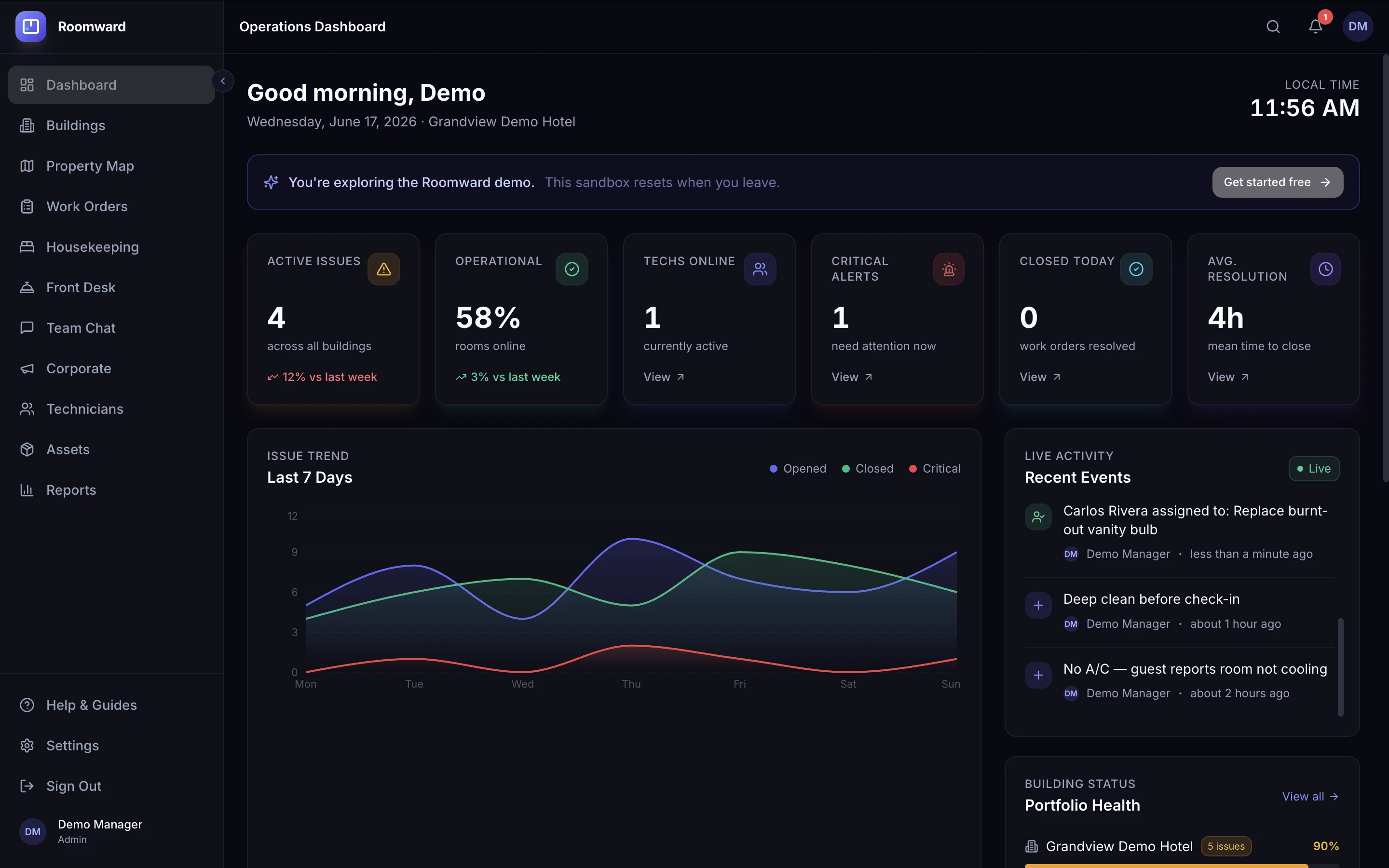This screenshot has width=1389, height=868.
Task: Click plus icon beside No A/C event
Action: [x=1038, y=675]
